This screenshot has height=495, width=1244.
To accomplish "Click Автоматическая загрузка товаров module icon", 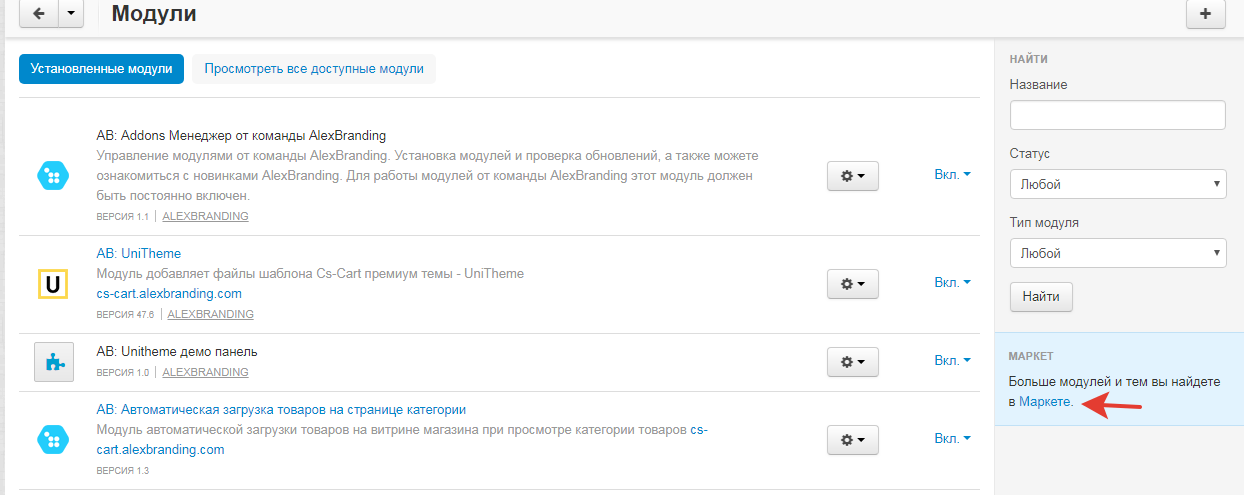I will coord(53,440).
